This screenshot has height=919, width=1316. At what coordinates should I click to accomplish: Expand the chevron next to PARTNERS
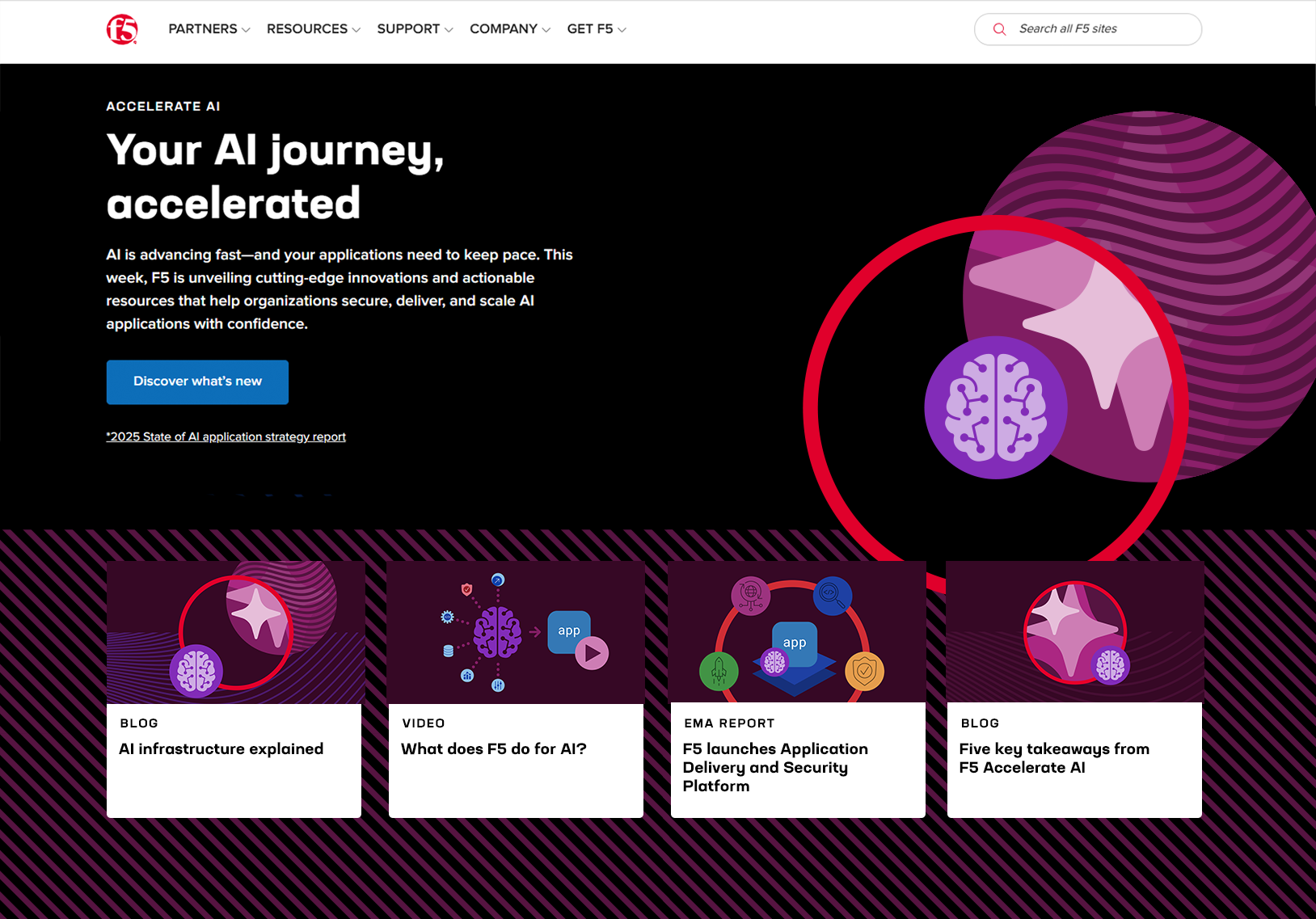point(246,30)
